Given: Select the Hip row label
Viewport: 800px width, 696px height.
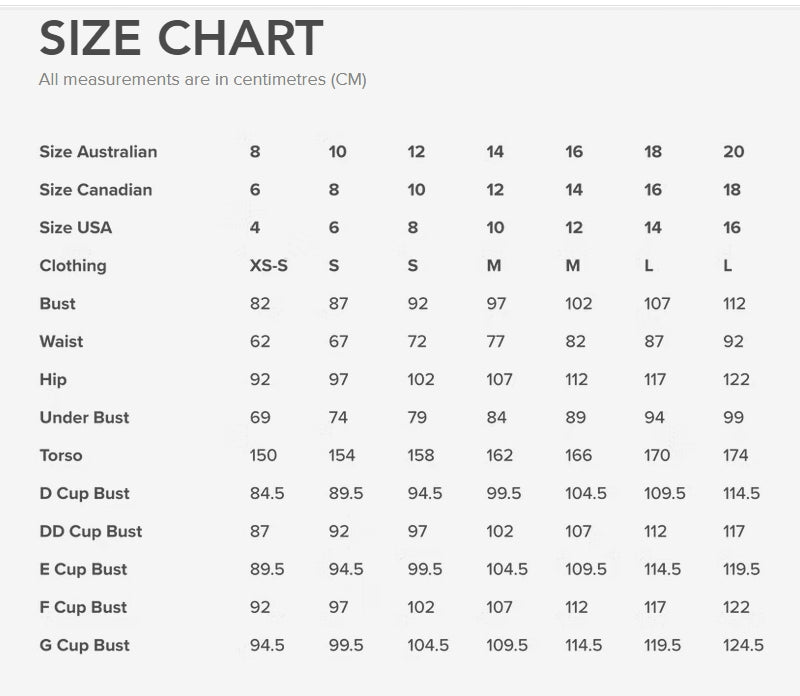Looking at the screenshot, I should pyautogui.click(x=53, y=380).
